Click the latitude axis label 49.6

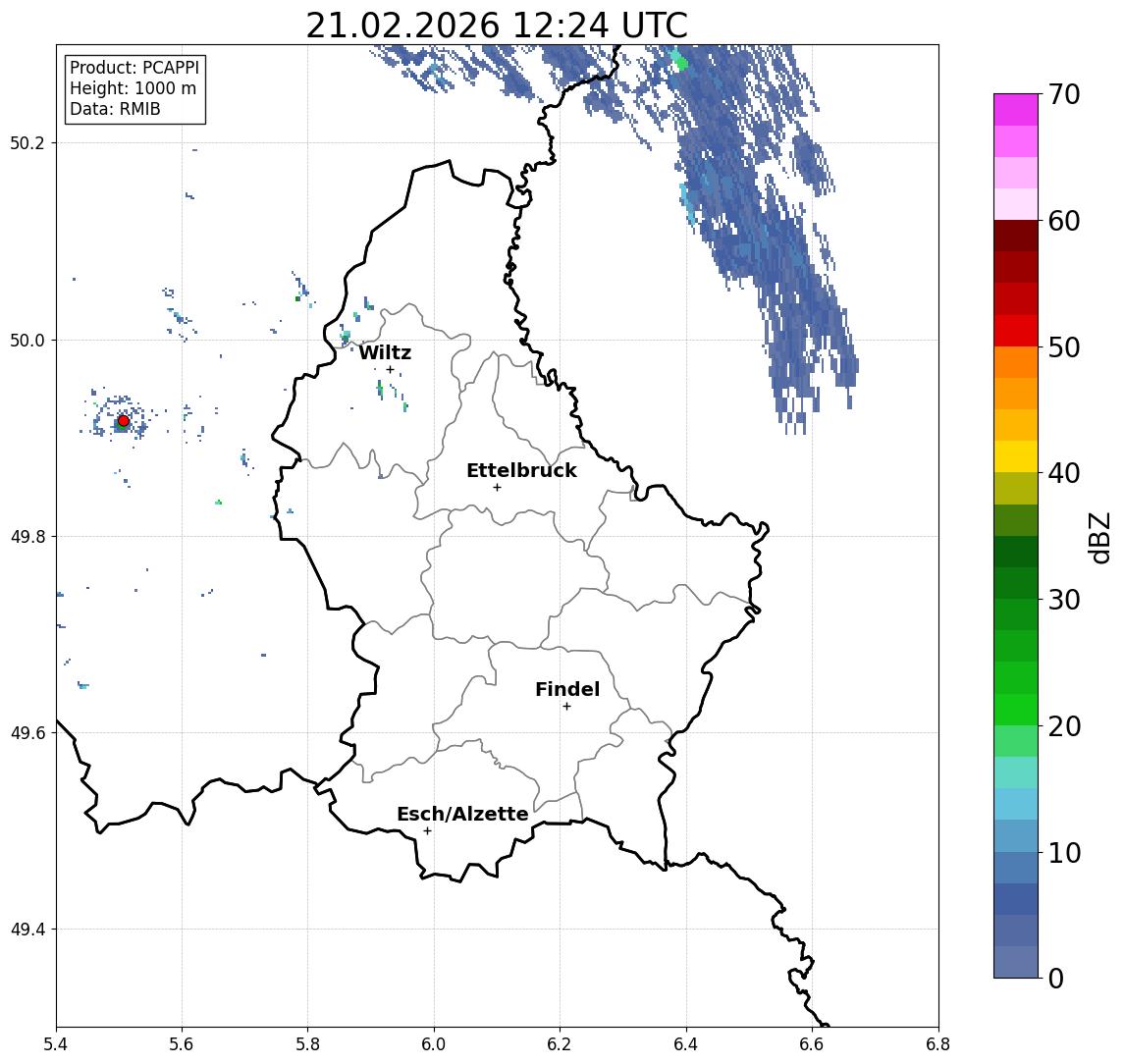pos(27,733)
